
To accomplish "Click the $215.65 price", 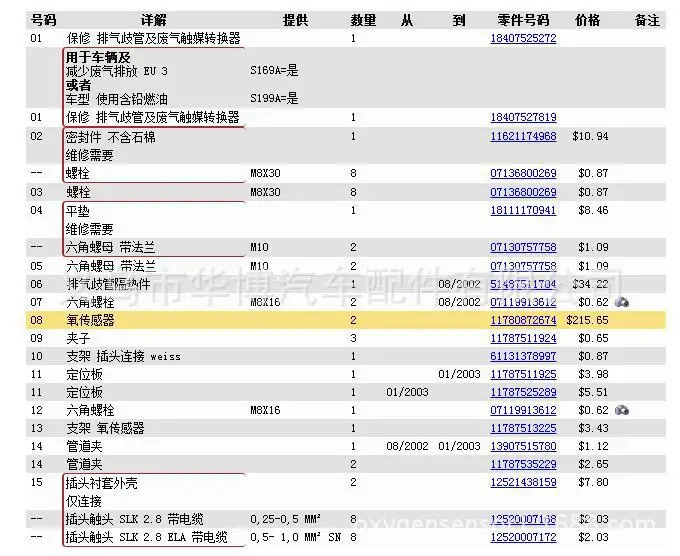I will click(587, 321).
